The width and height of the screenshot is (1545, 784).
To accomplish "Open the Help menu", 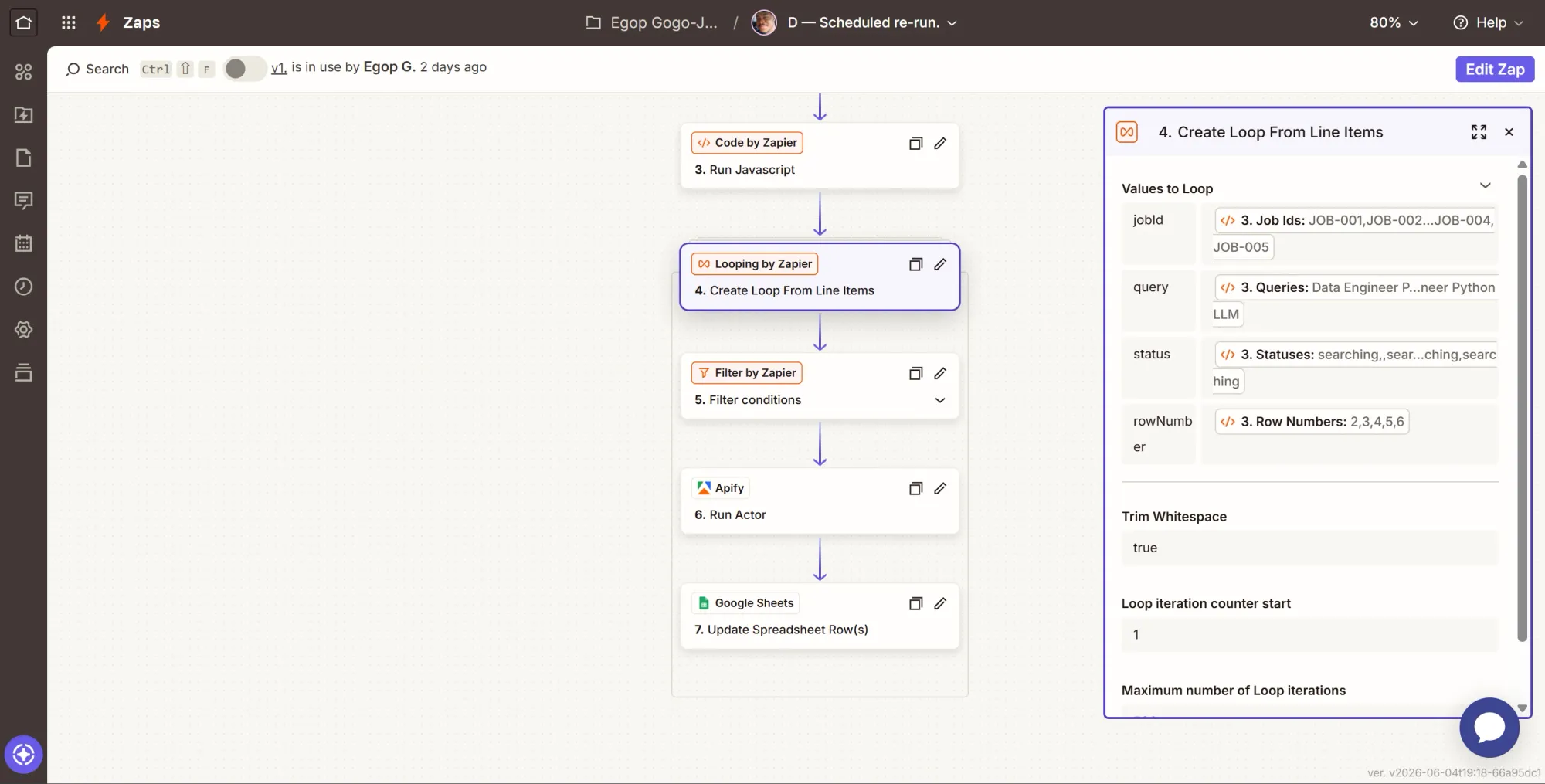I will click(x=1488, y=22).
